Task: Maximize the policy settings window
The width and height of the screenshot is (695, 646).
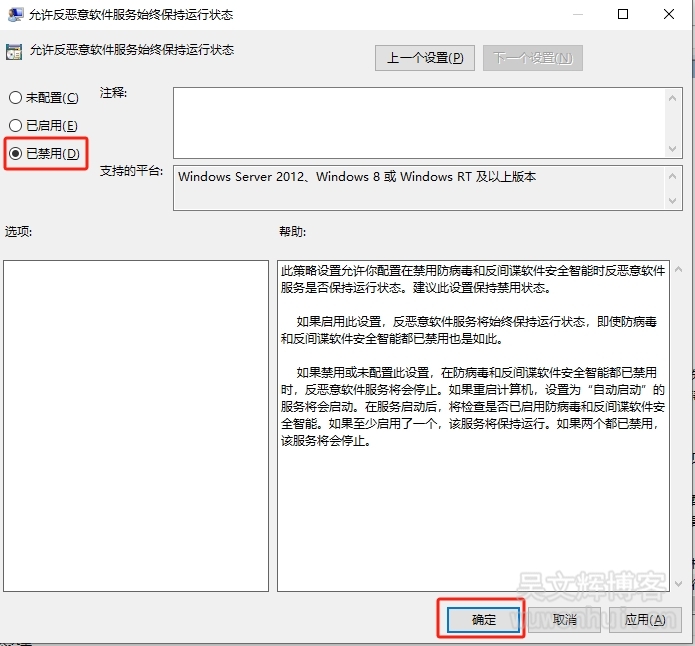Action: [623, 15]
